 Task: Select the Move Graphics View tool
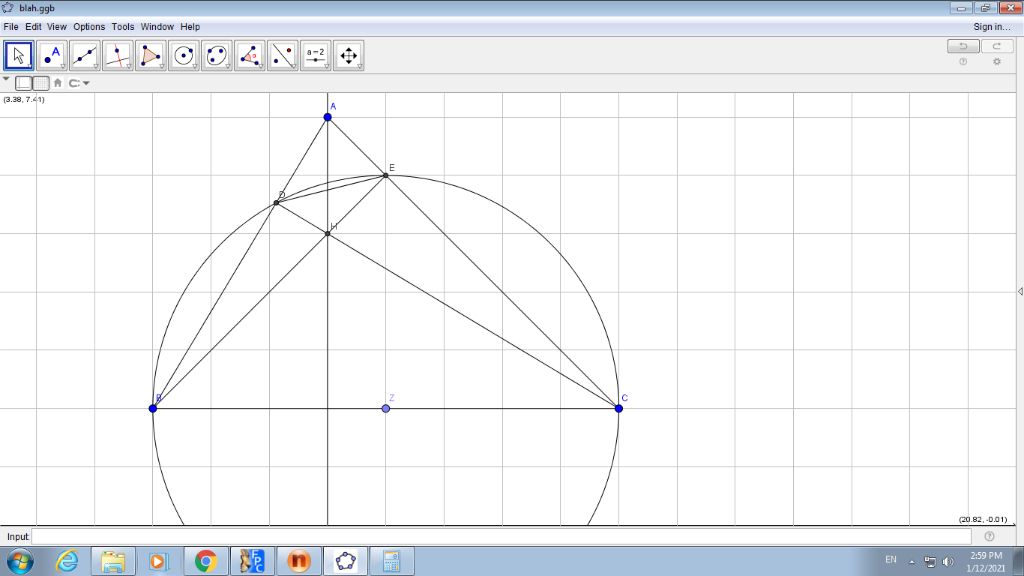348,56
